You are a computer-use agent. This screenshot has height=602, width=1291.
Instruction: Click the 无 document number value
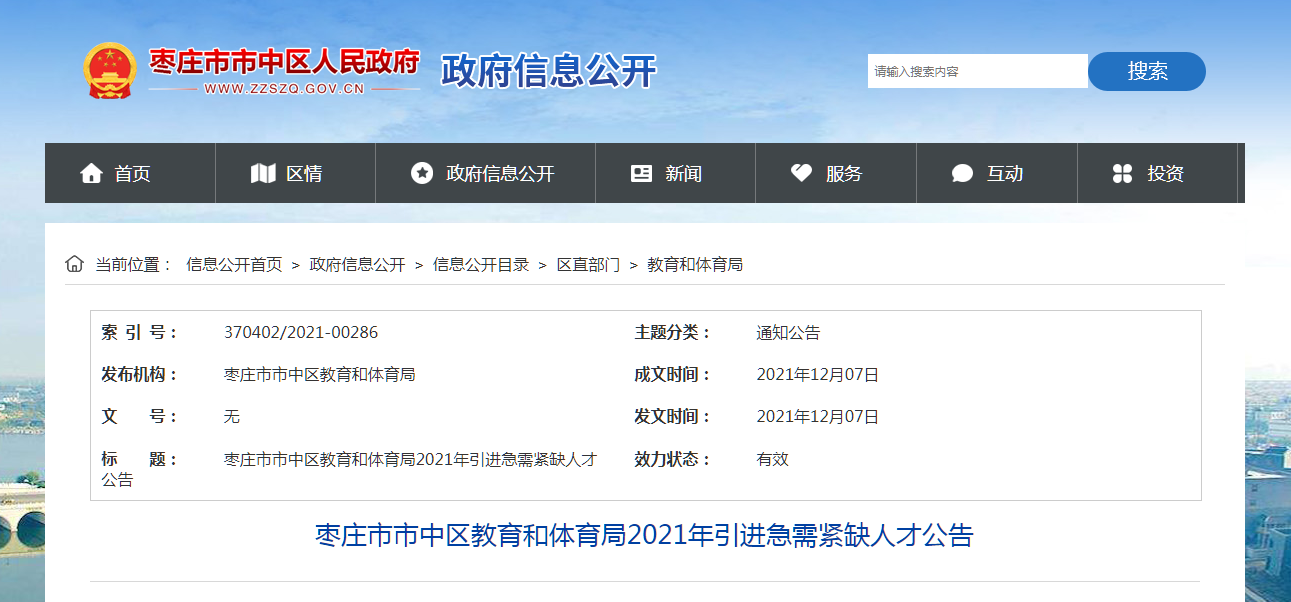tap(232, 417)
